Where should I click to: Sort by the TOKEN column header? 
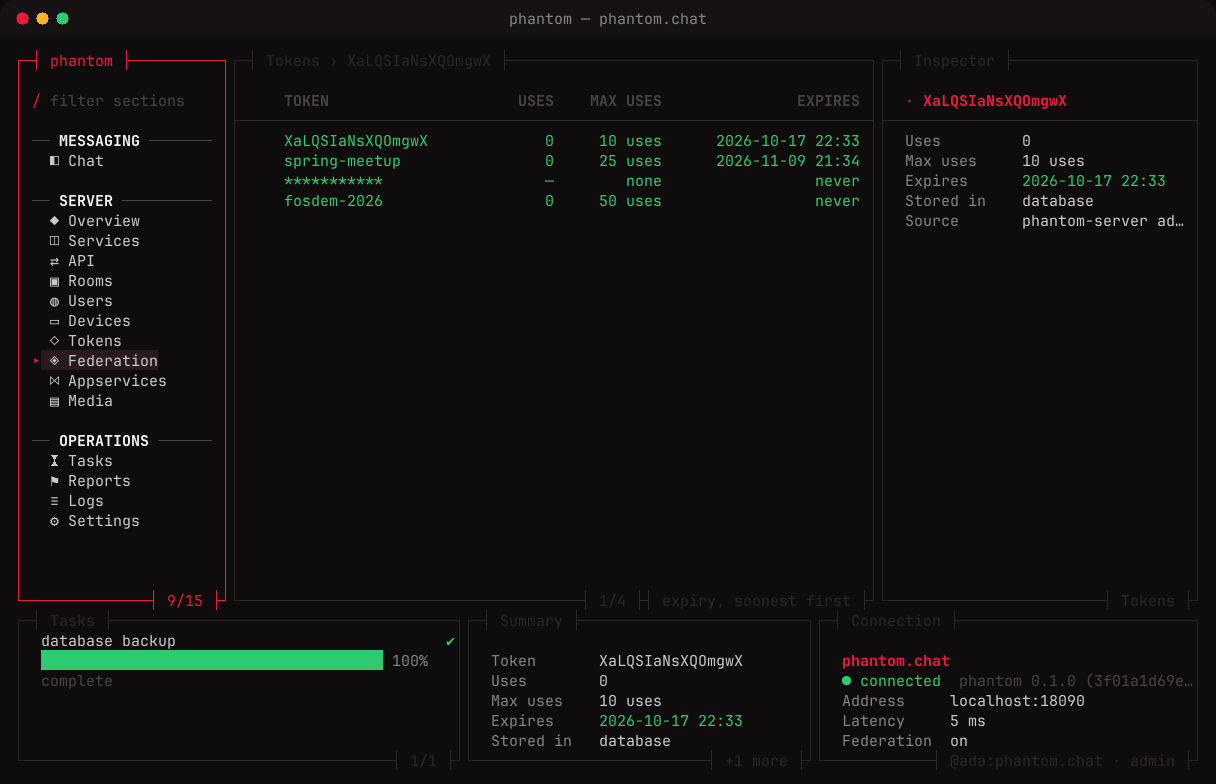click(306, 101)
